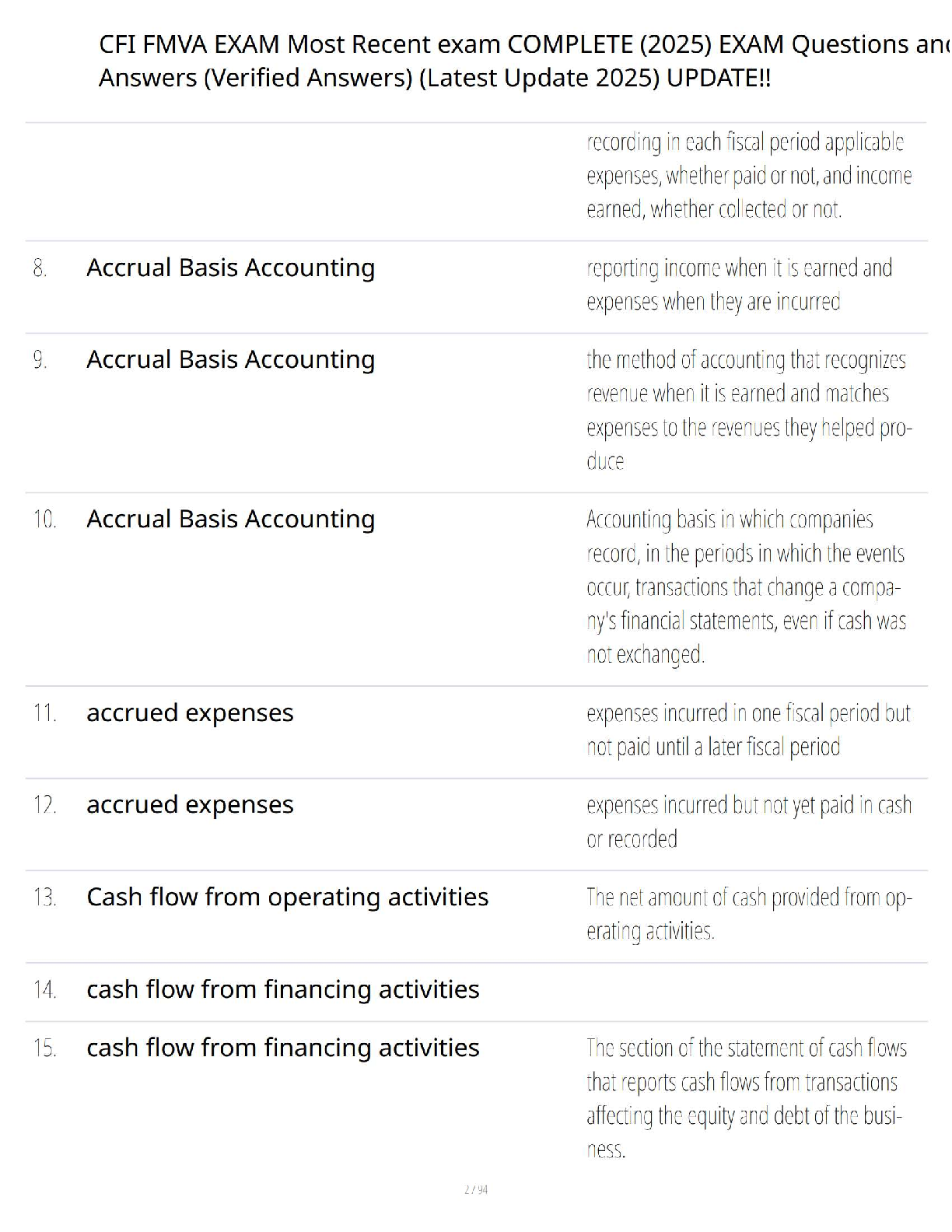Select row 14 "cash flow from financing activities"
952x1232 pixels.
point(282,989)
